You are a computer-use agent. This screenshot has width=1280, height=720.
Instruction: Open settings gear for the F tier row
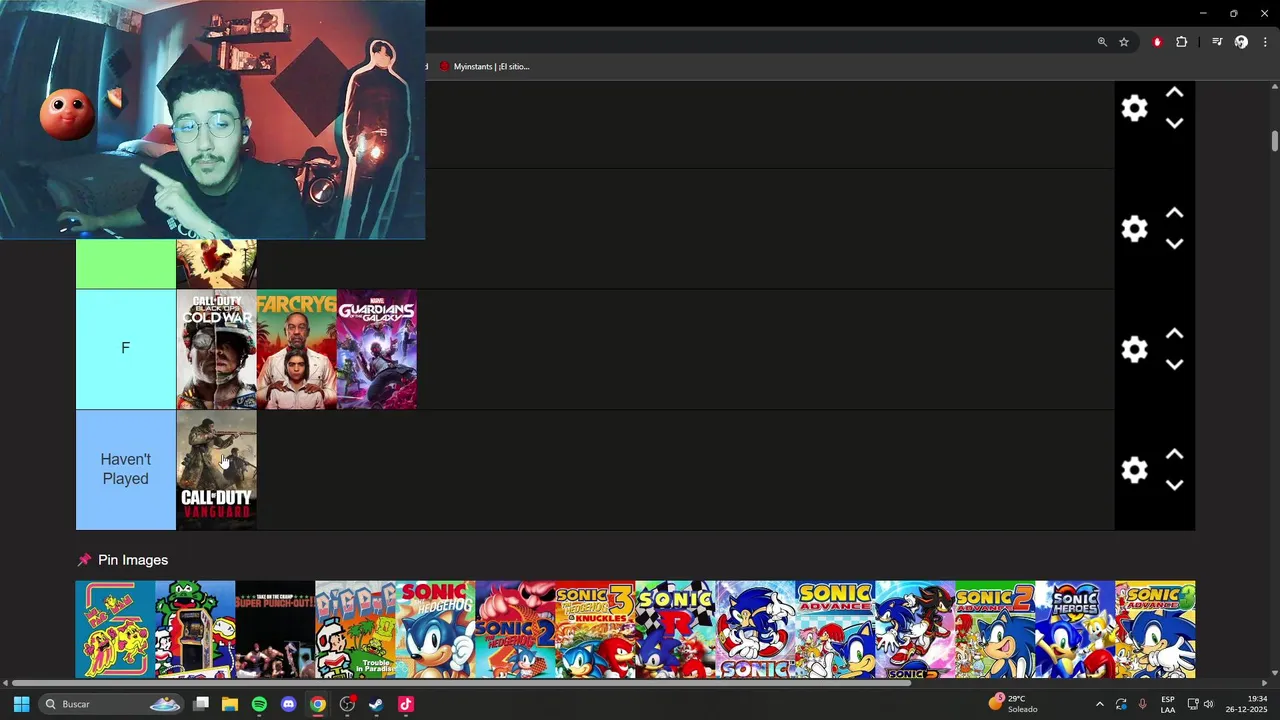(x=1134, y=349)
